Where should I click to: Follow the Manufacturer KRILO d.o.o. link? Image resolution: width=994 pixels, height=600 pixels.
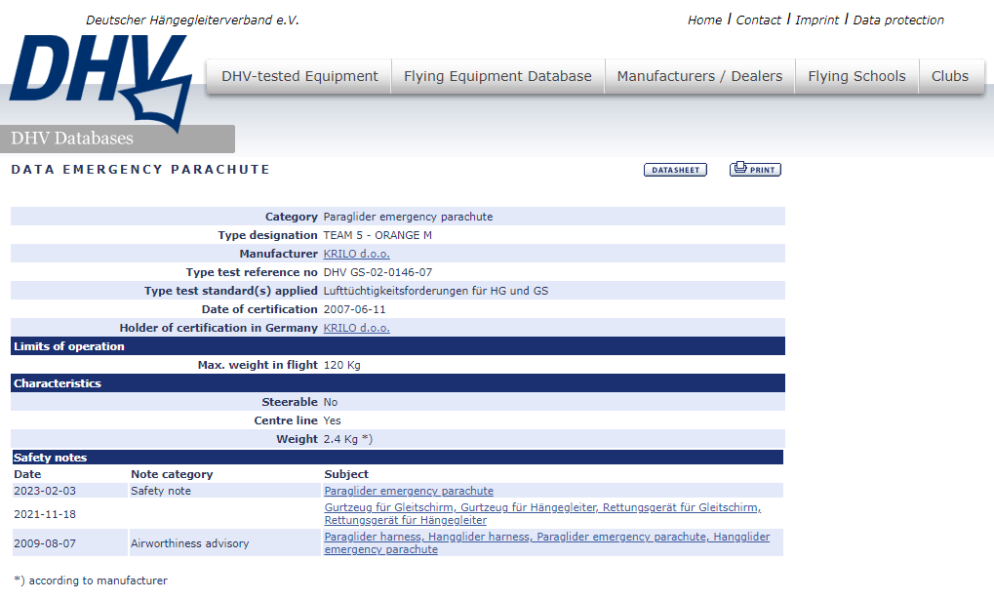356,254
